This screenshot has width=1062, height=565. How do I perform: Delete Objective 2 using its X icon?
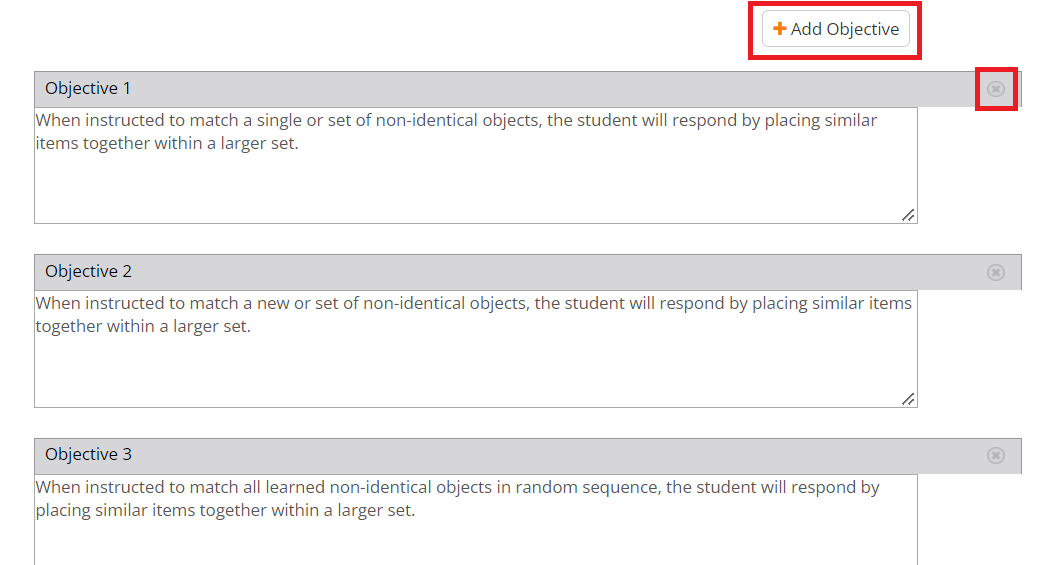[996, 272]
